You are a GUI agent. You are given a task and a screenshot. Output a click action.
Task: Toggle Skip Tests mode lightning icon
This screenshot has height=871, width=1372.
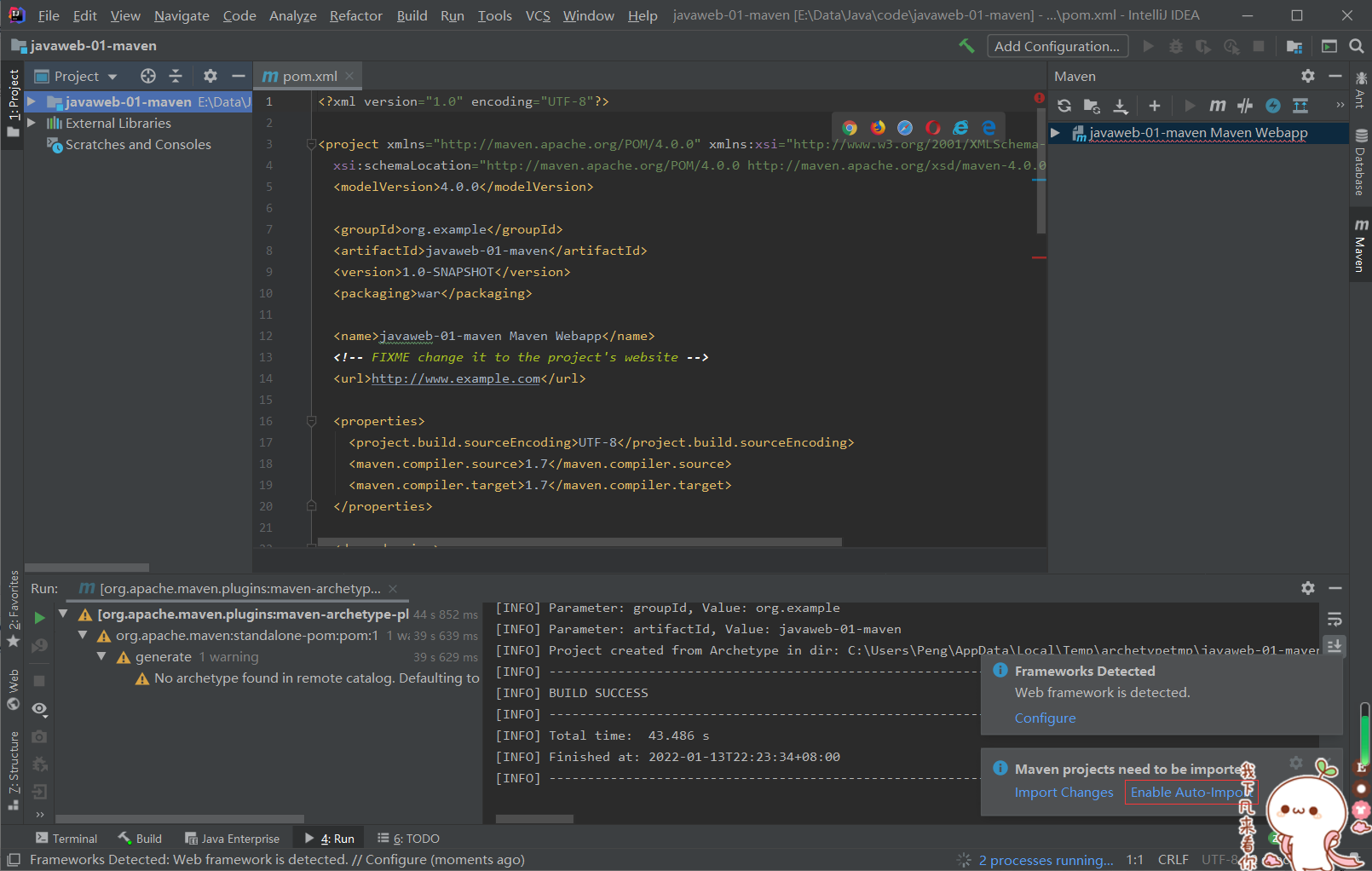click(x=1273, y=106)
